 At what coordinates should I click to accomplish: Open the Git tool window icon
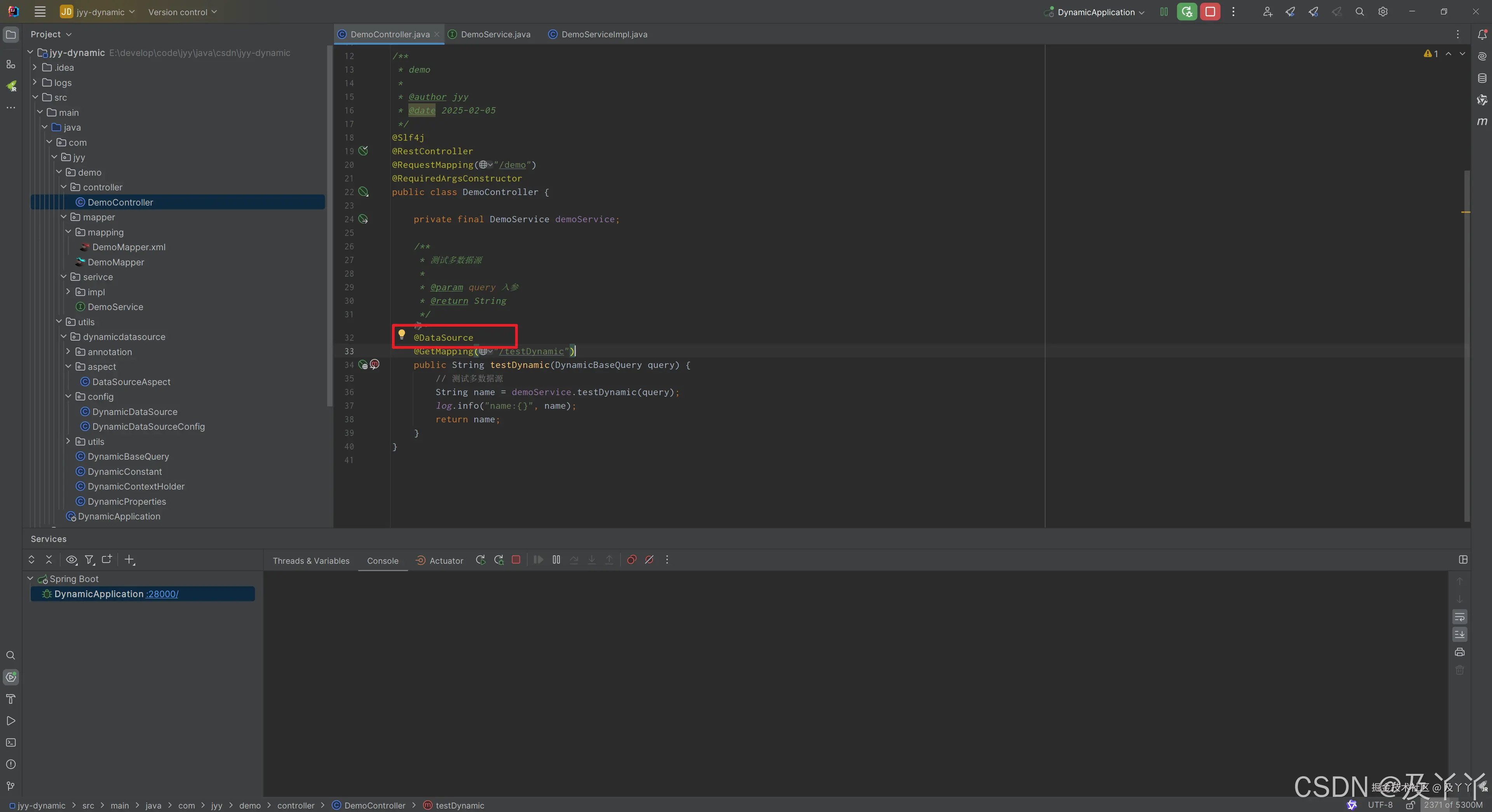click(x=10, y=786)
